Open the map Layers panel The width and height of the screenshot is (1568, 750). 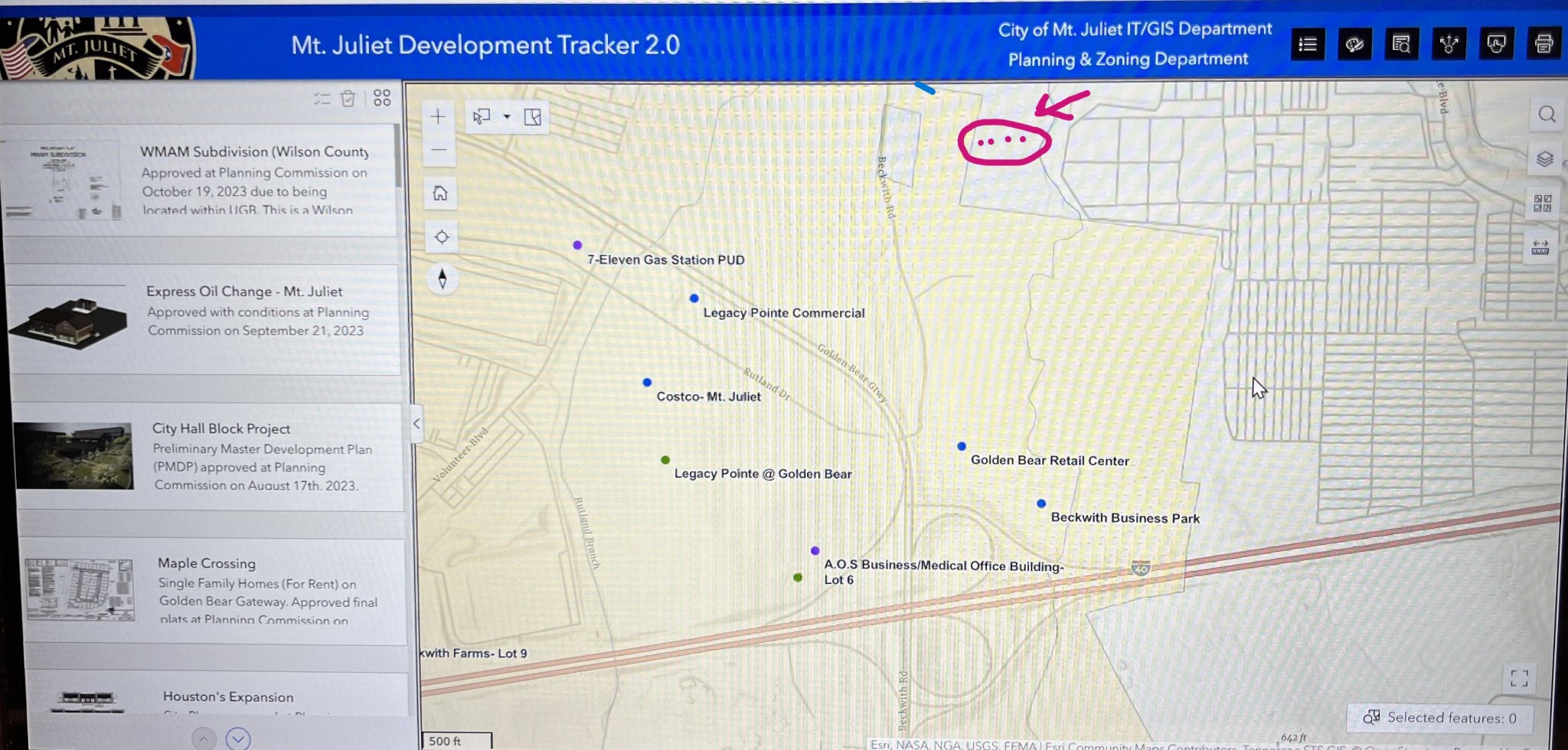(1544, 158)
